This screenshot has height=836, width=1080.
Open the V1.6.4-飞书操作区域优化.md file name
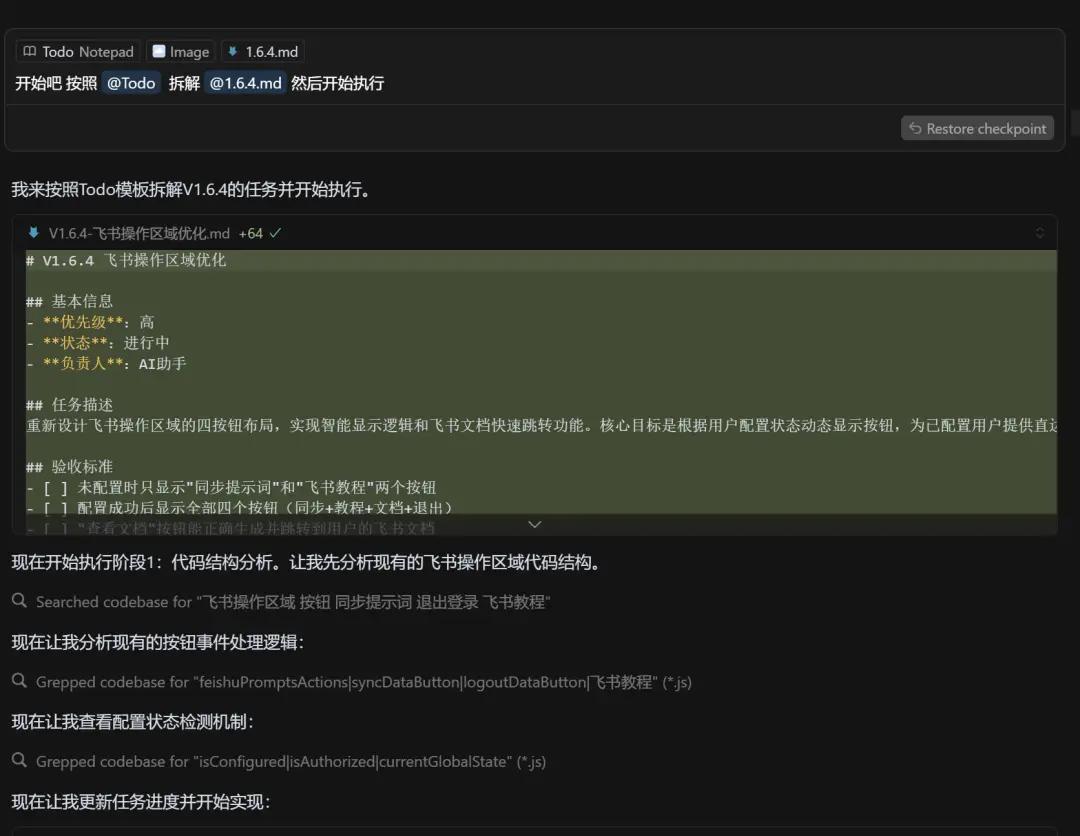139,233
